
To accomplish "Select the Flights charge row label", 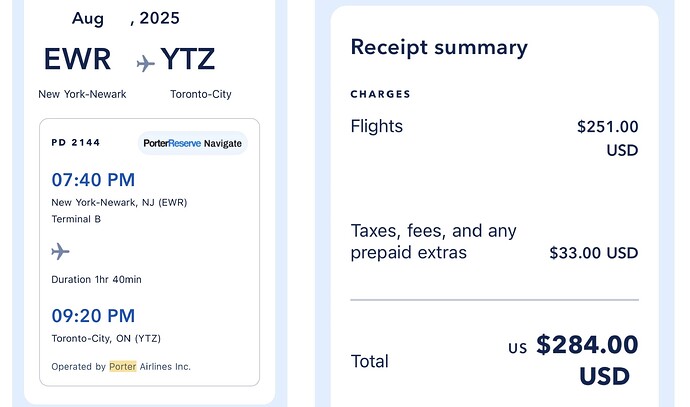I will tap(377, 126).
